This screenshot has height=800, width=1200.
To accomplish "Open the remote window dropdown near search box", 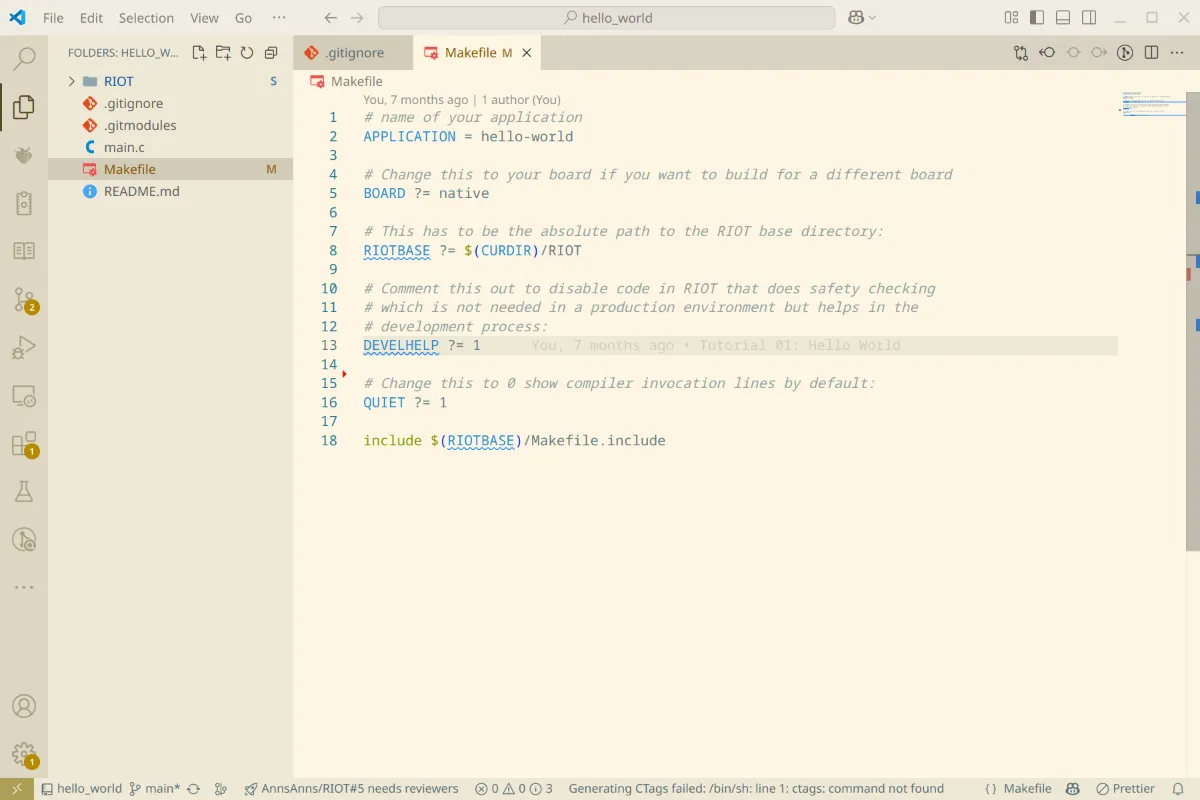I will click(x=860, y=17).
